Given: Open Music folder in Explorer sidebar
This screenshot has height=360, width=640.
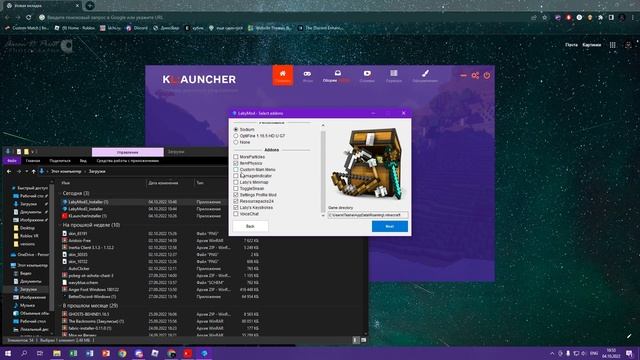Looking at the screenshot, I should coord(24,305).
